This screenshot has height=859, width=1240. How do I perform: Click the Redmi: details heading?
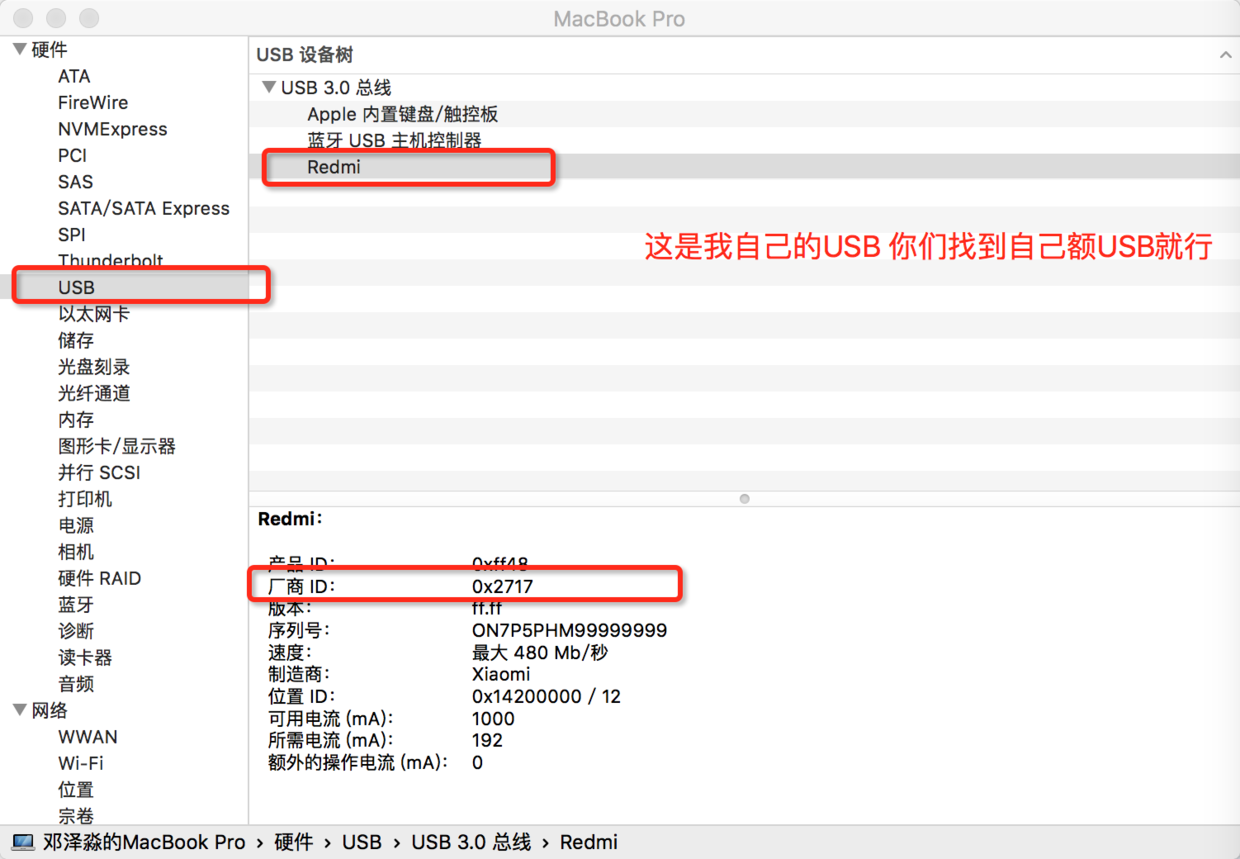[291, 519]
